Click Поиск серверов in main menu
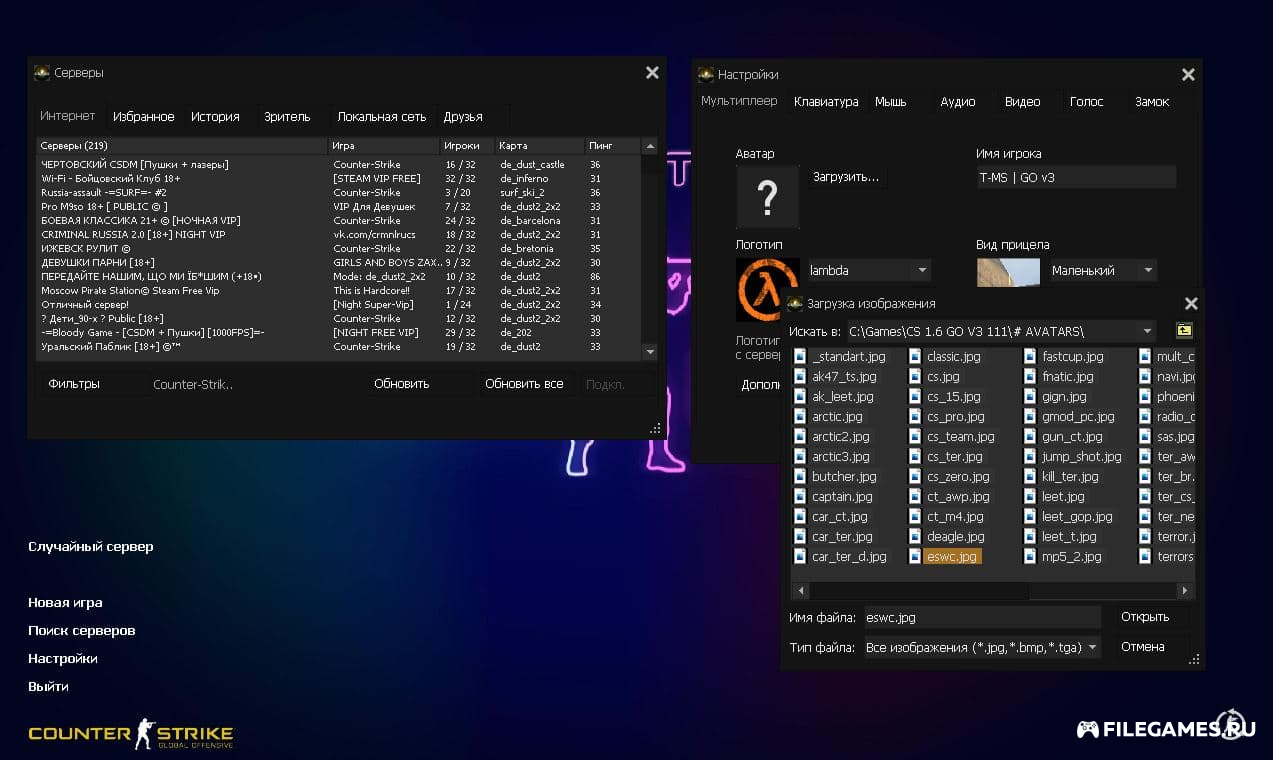This screenshot has height=760, width=1273. click(82, 631)
